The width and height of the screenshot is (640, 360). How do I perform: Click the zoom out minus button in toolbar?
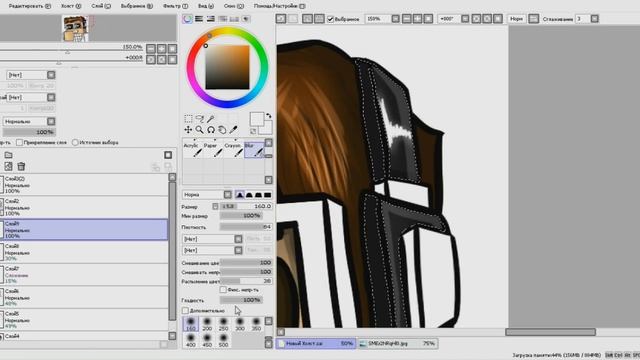pos(407,19)
